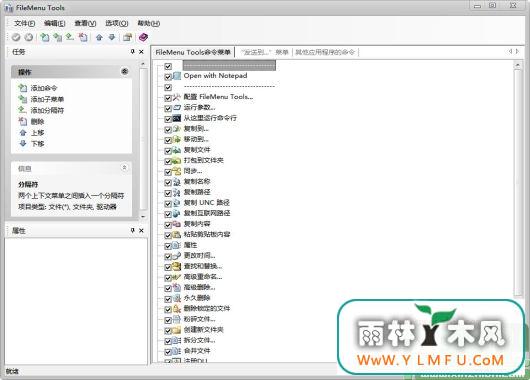Click the icon beside 查找和替换...
Image resolution: width=530 pixels, height=380 pixels.
177,266
